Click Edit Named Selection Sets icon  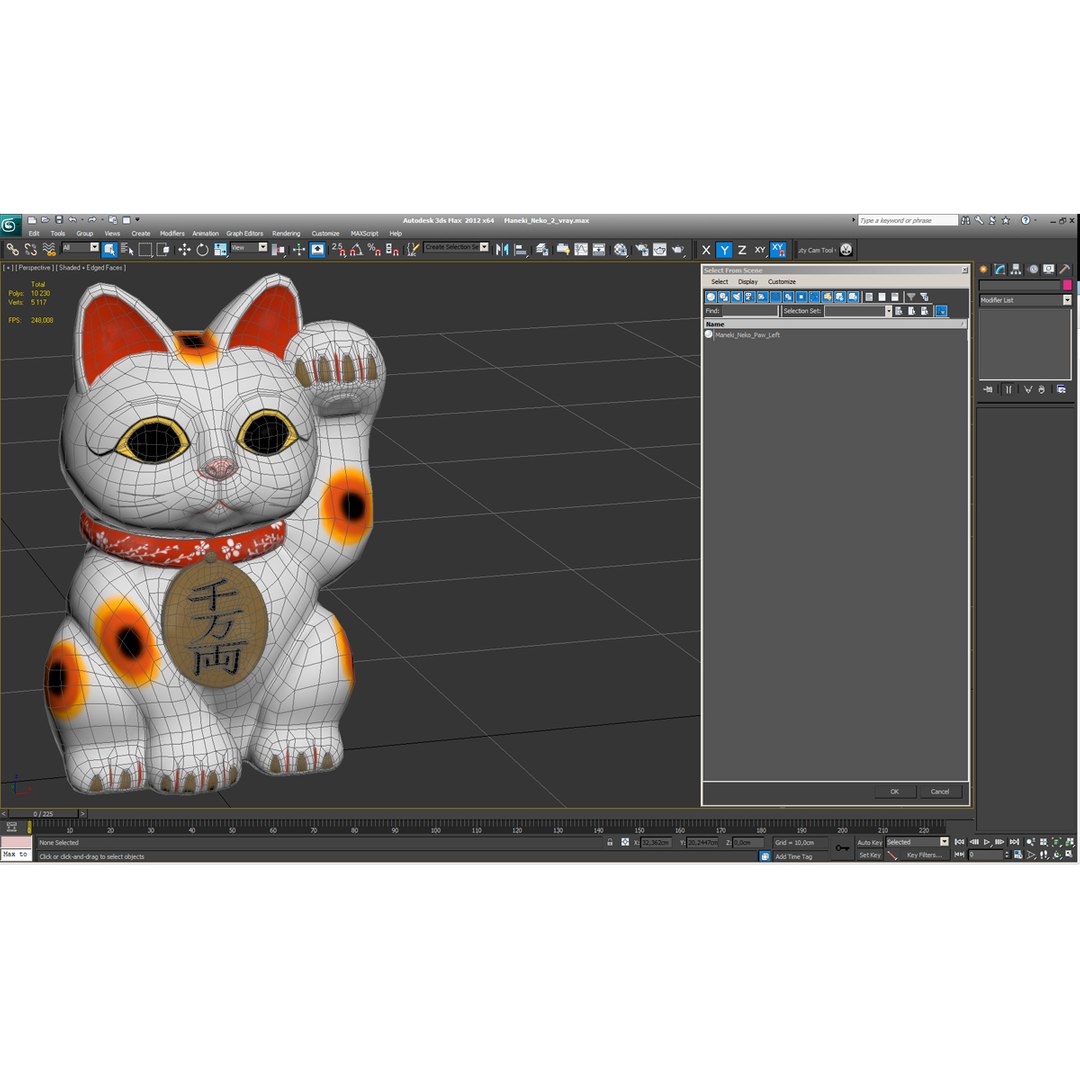[412, 249]
